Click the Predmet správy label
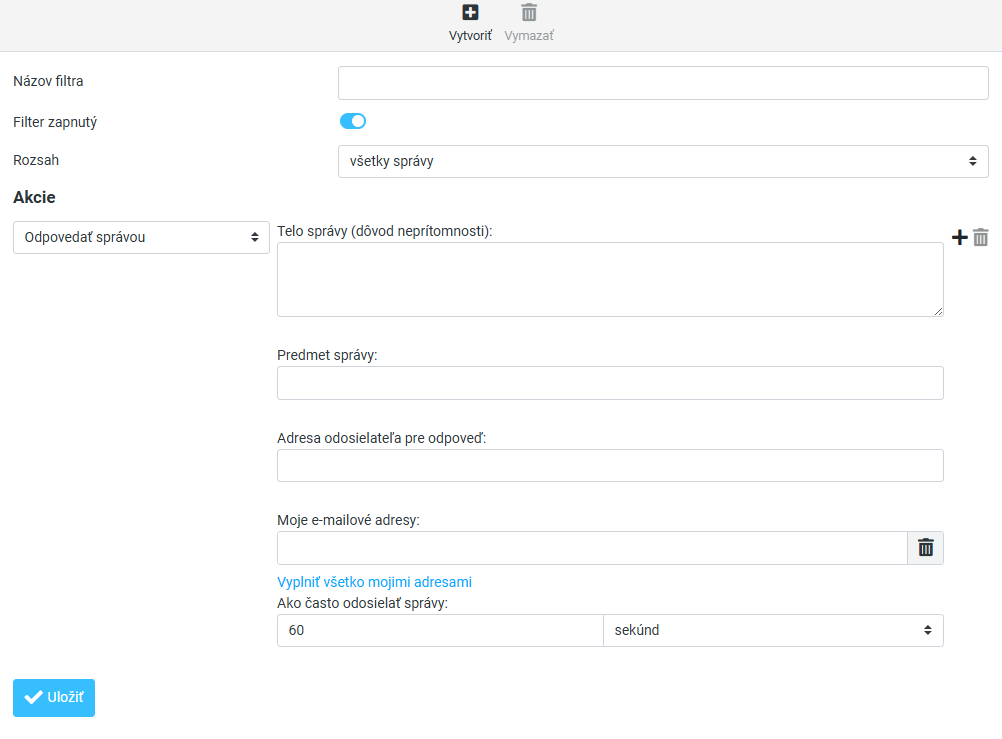This screenshot has height=739, width=1002. (327, 355)
